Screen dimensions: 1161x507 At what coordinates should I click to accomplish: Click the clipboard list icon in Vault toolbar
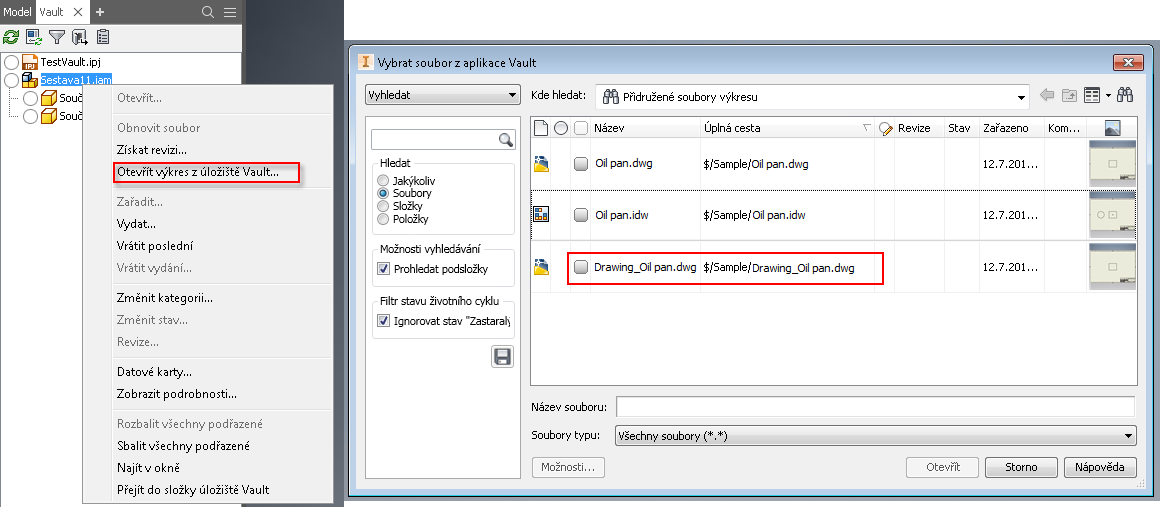[103, 36]
